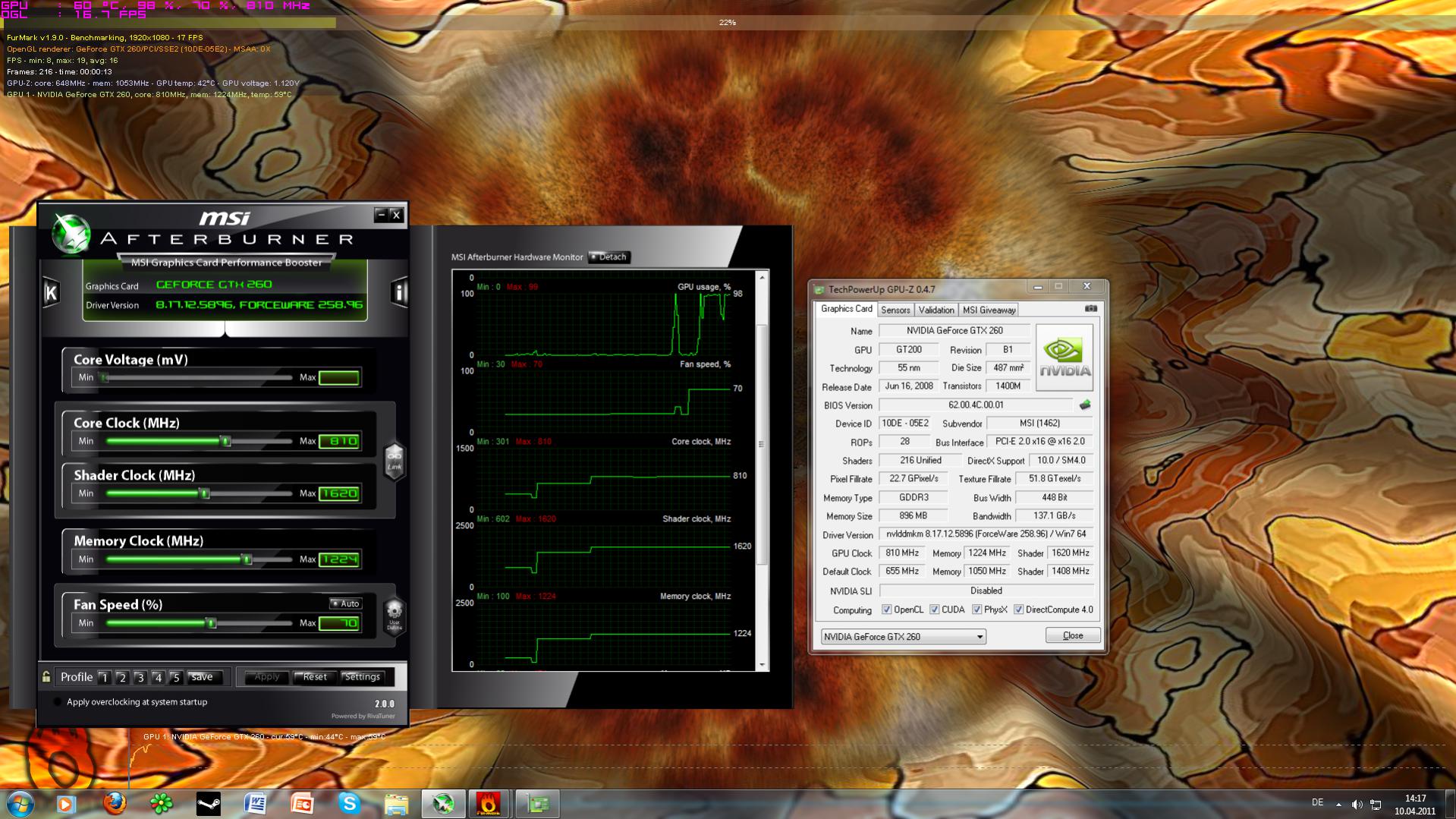Open Microsoft Word from the taskbar
Screen dimensions: 1456x819
click(x=256, y=804)
